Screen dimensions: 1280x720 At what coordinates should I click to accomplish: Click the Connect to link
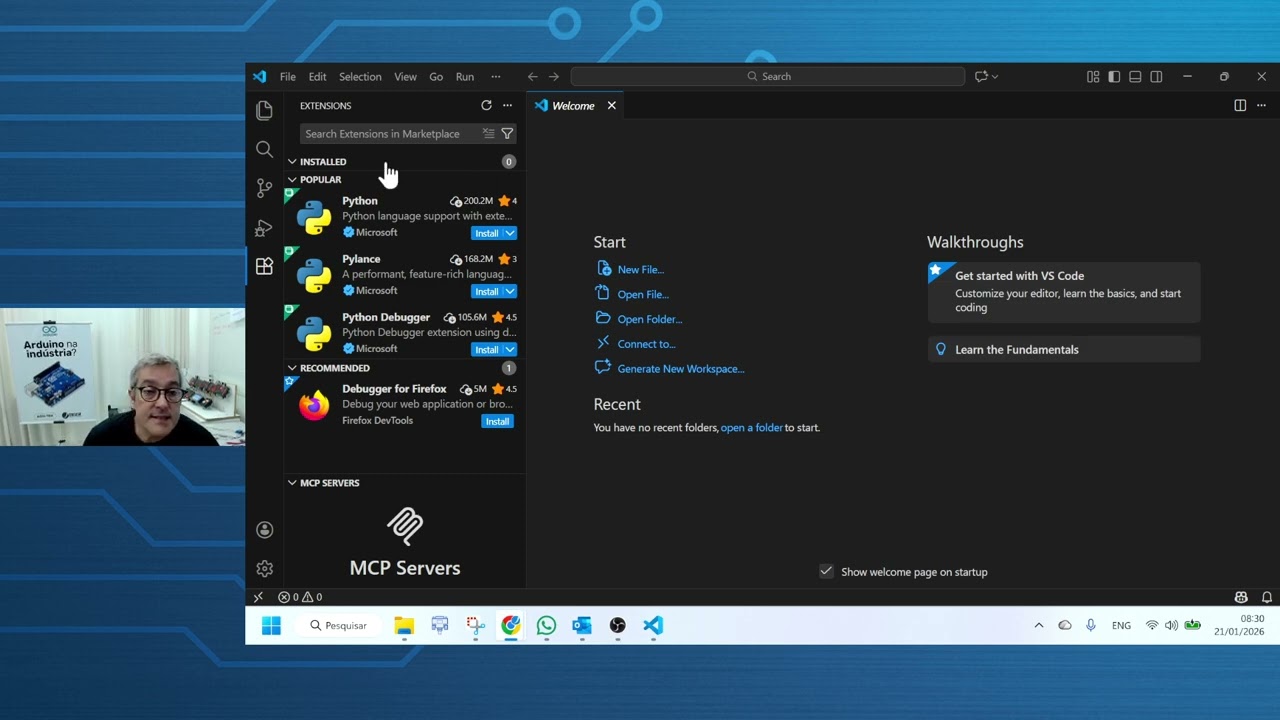coord(646,344)
